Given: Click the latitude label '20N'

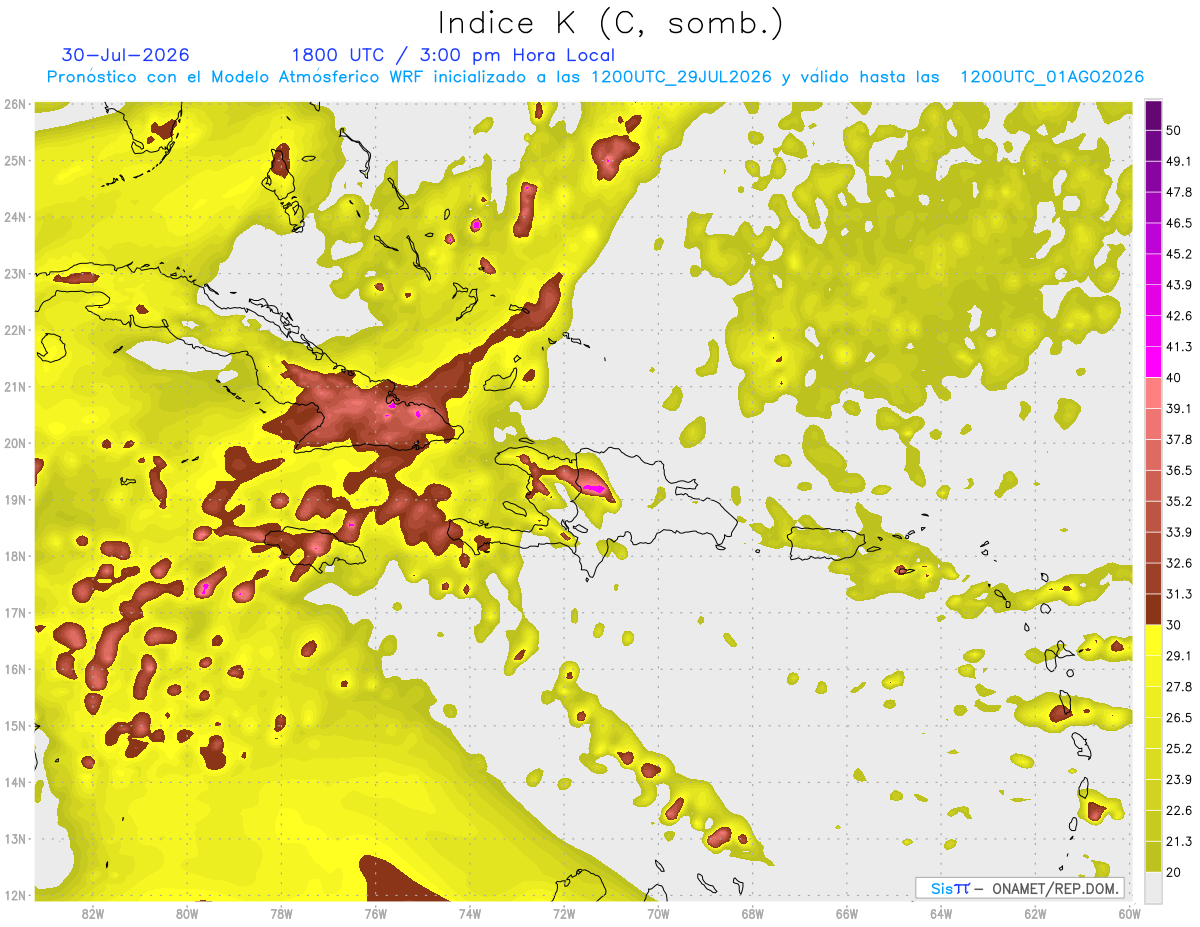Looking at the screenshot, I should [x=14, y=443].
